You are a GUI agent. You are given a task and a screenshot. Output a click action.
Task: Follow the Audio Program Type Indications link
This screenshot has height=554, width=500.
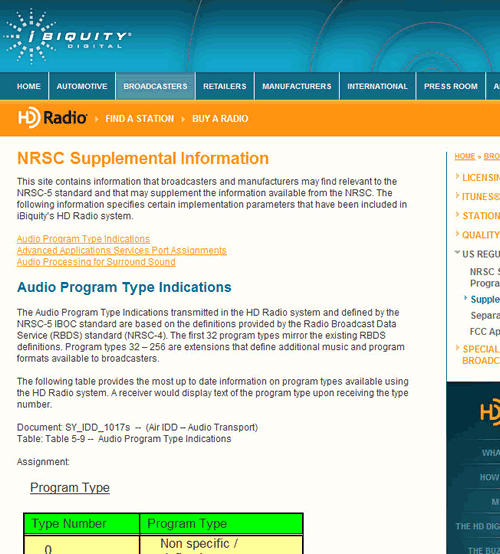(x=83, y=239)
